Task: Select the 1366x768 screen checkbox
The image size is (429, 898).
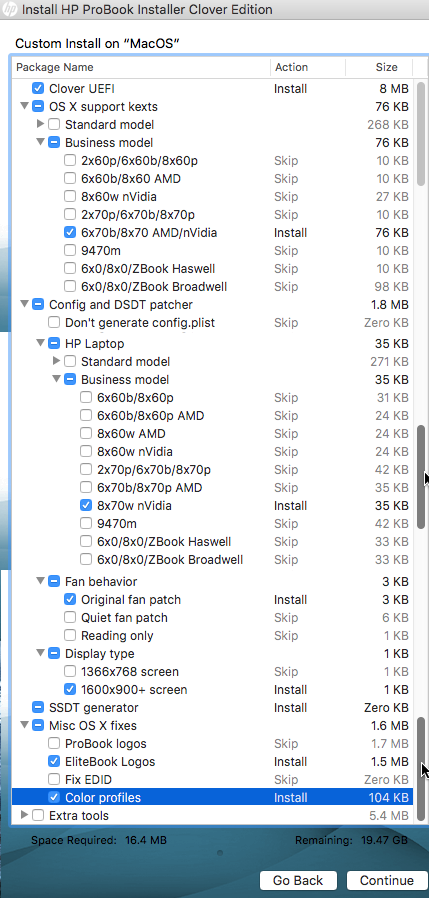Action: click(70, 672)
